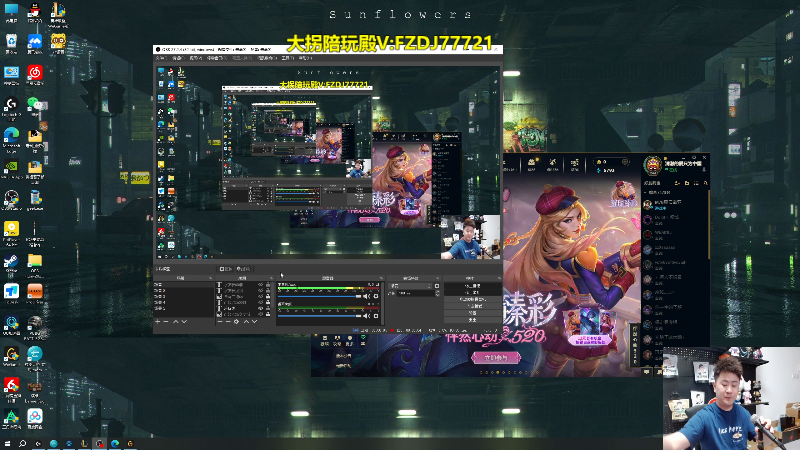Open hammer Loot icon in League top bar

click(553, 162)
